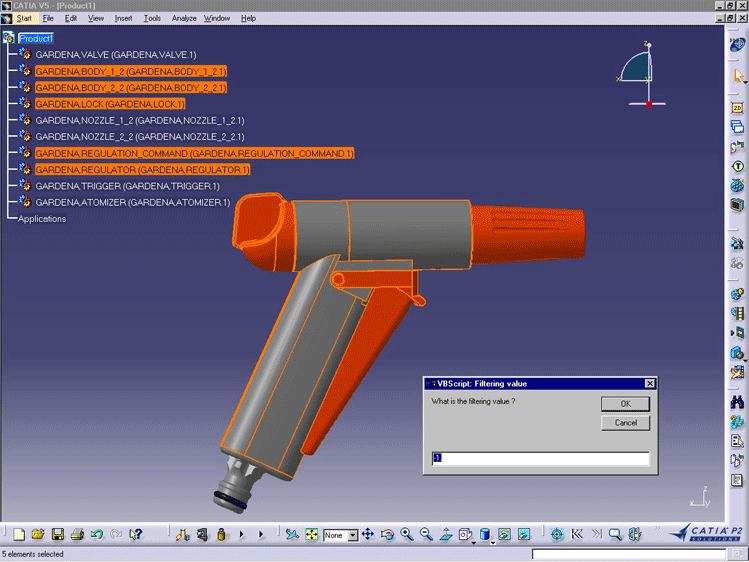Click OK in the filtering value dialog

tap(625, 404)
